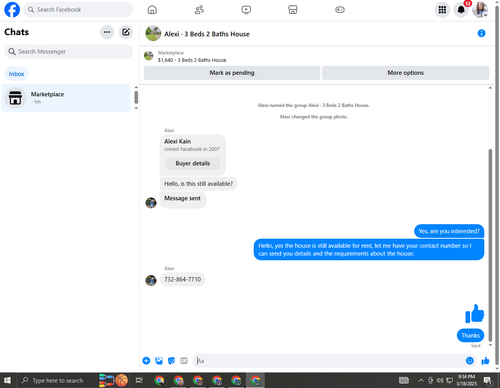Viewport: 500px width, 388px height.
Task: Start a new message with compose icon
Action: coord(126,32)
